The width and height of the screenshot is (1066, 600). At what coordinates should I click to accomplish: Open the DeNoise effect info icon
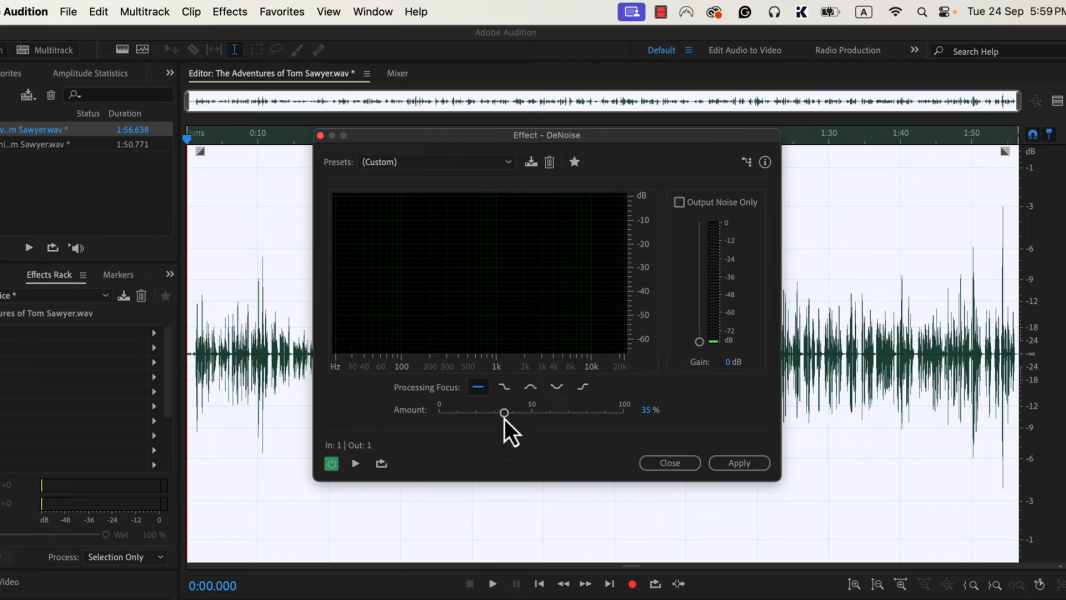[x=765, y=162]
